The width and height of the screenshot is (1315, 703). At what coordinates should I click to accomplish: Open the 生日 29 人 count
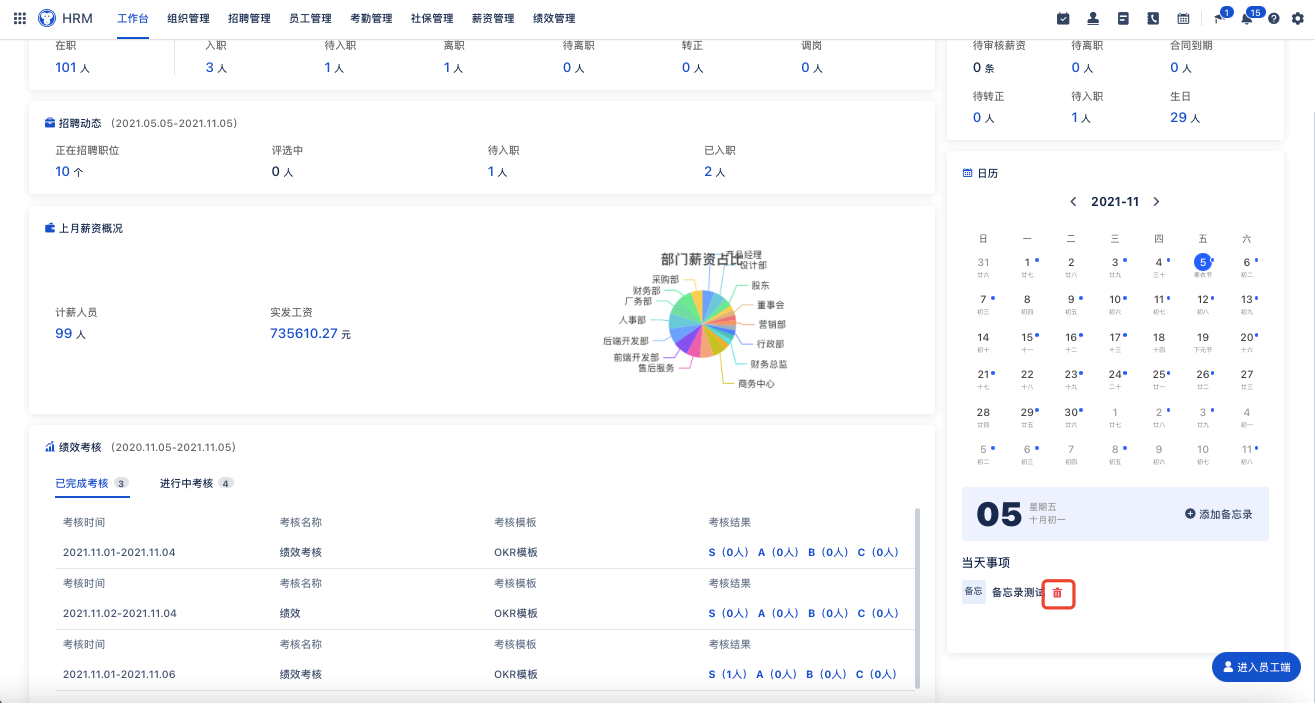[1185, 118]
